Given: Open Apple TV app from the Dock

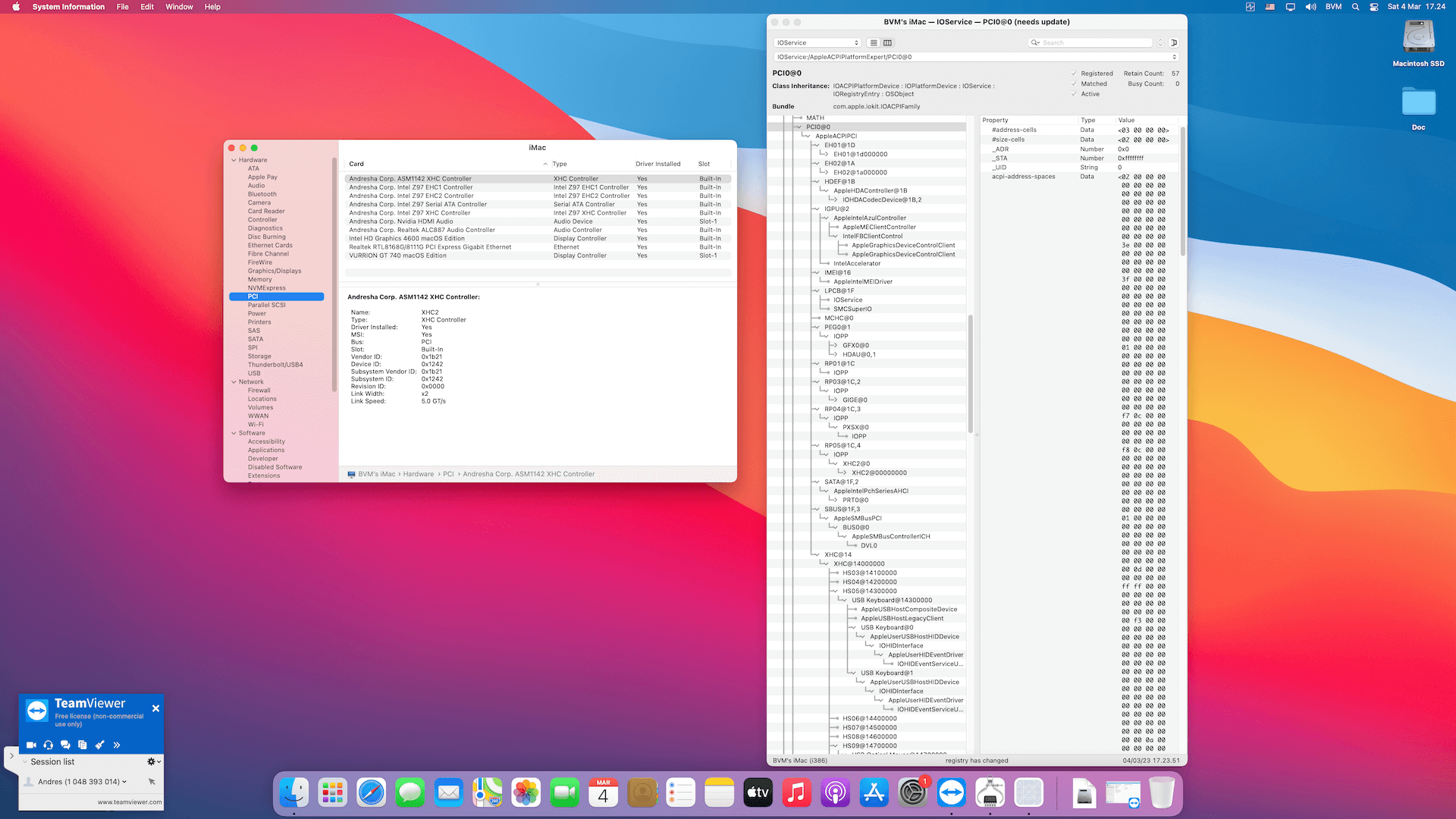Looking at the screenshot, I should coord(758,793).
